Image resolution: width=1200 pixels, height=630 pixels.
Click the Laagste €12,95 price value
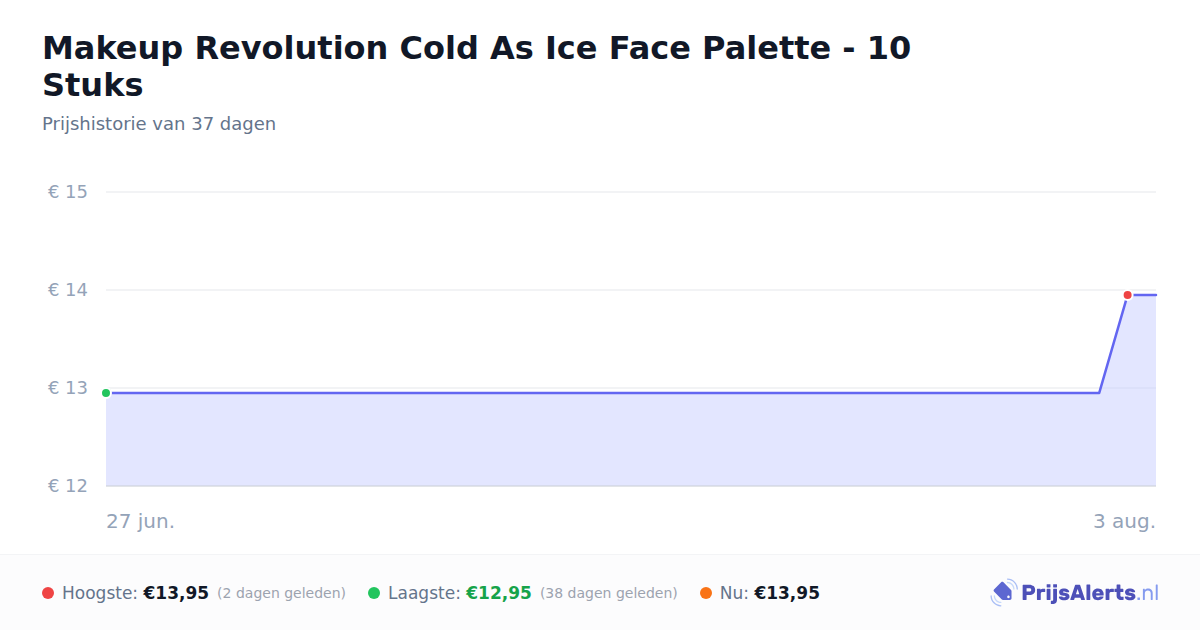coord(499,593)
